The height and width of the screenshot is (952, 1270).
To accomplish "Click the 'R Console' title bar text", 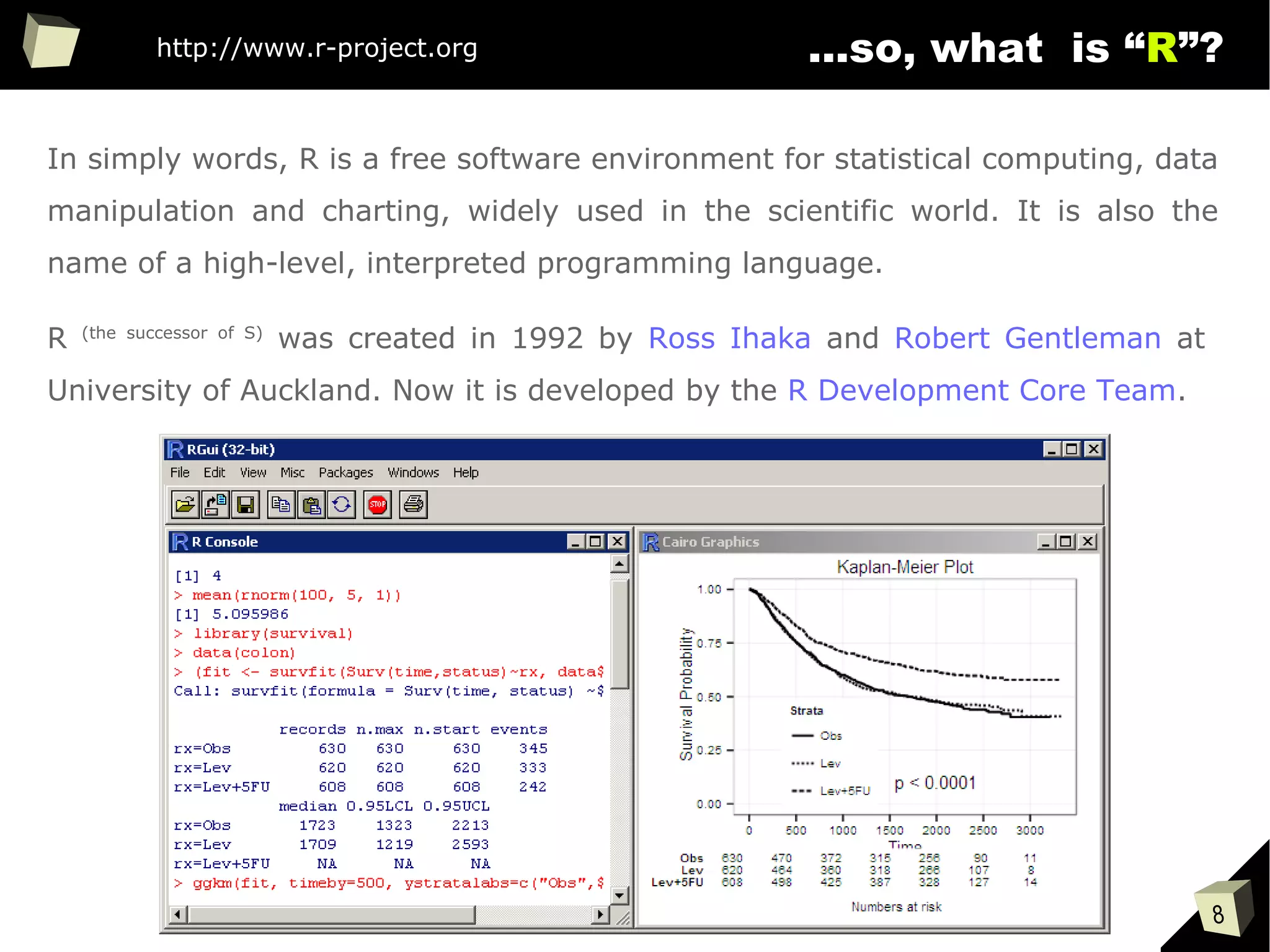I will (224, 542).
